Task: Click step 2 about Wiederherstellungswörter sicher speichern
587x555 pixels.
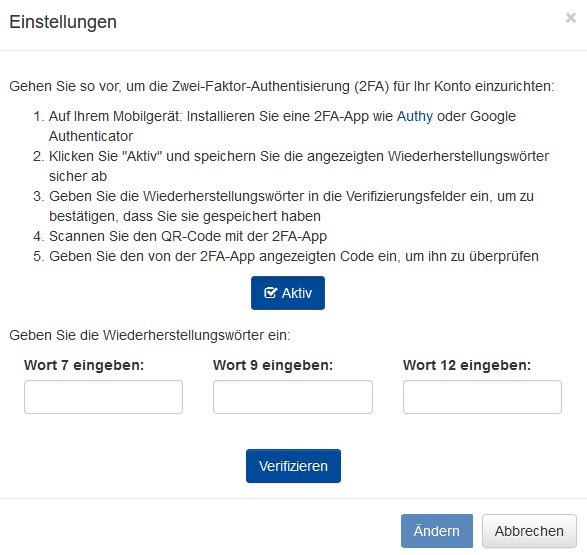Action: pyautogui.click(x=291, y=166)
